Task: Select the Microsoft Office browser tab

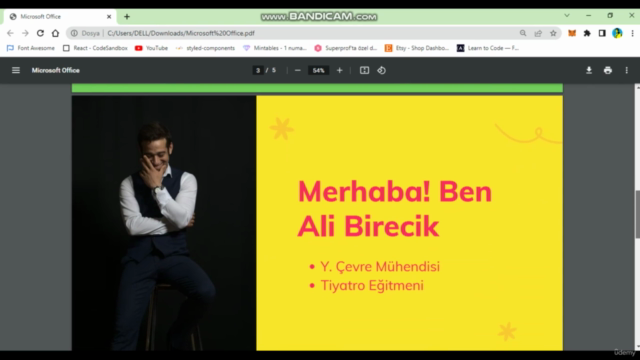Action: click(x=60, y=17)
